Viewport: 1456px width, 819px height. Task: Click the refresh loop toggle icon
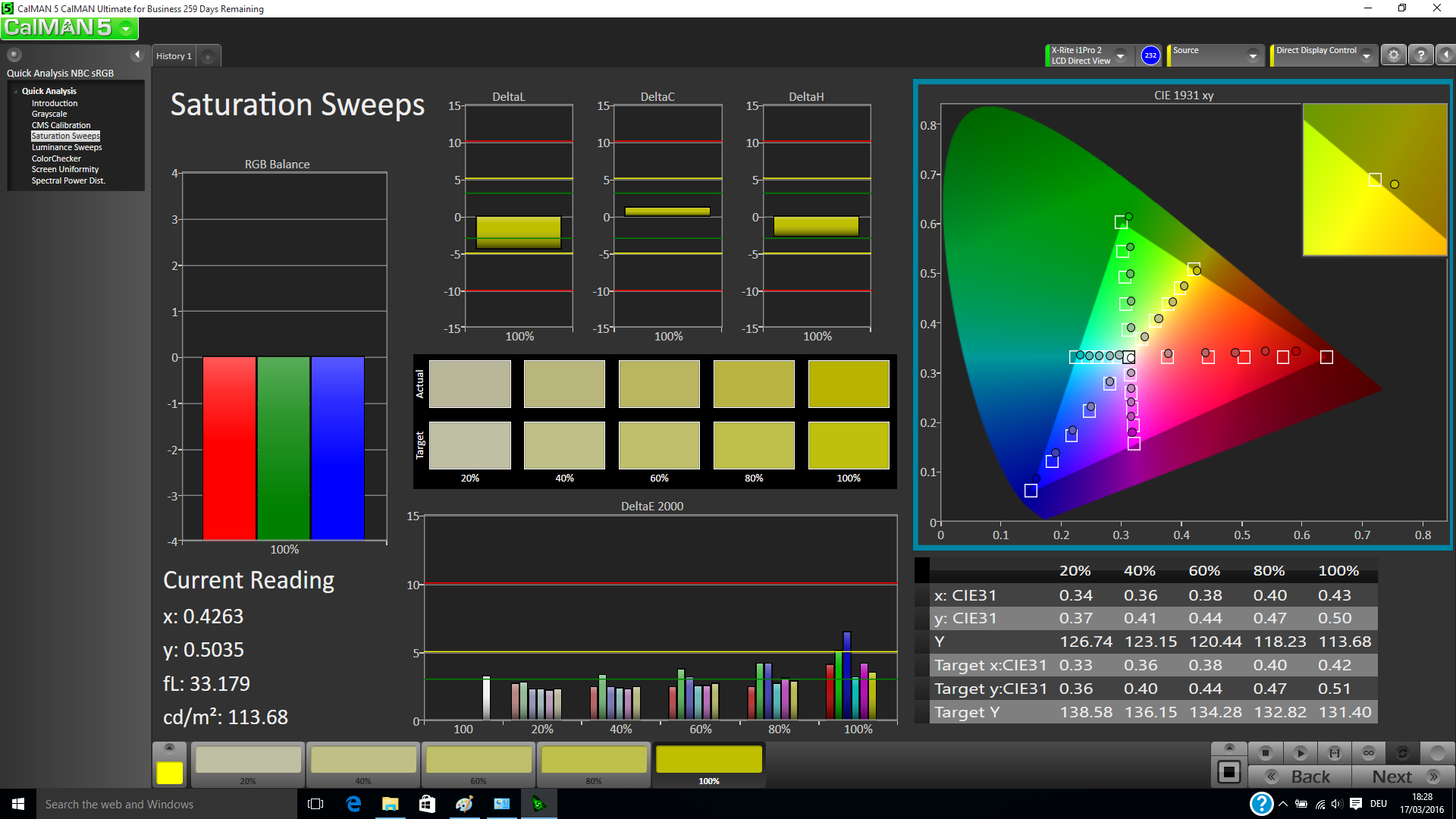pyautogui.click(x=1402, y=753)
